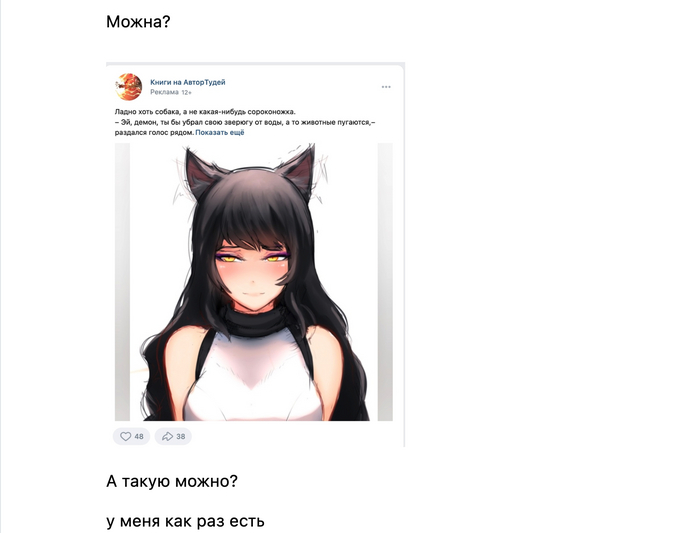Click the А такую можно? text line
This screenshot has width=700, height=533.
pyautogui.click(x=172, y=481)
